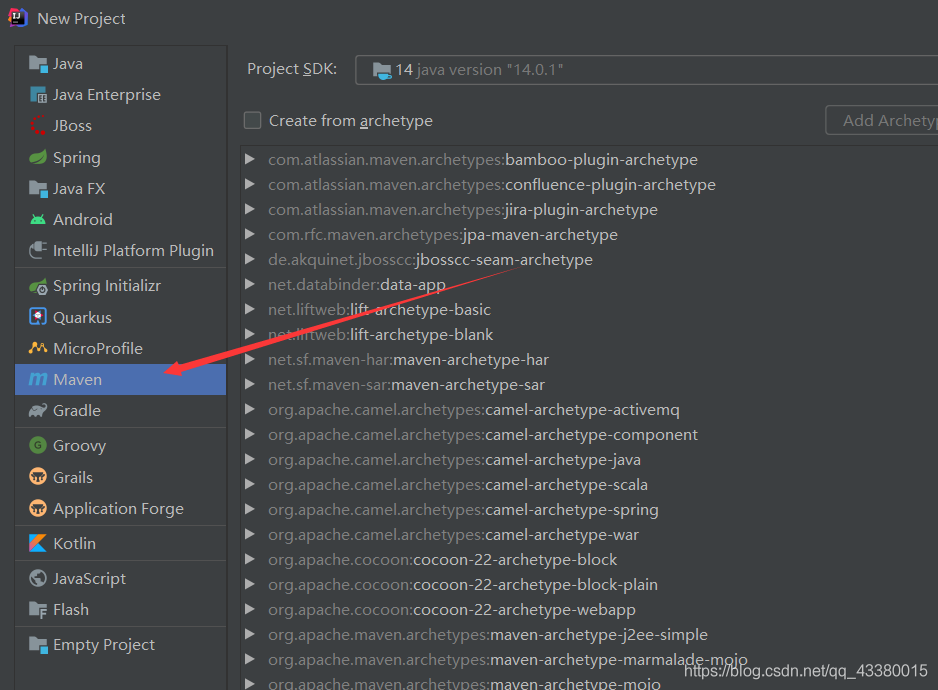The height and width of the screenshot is (690, 938).
Task: Click the Maven 'm' icon
Action: click(x=38, y=379)
